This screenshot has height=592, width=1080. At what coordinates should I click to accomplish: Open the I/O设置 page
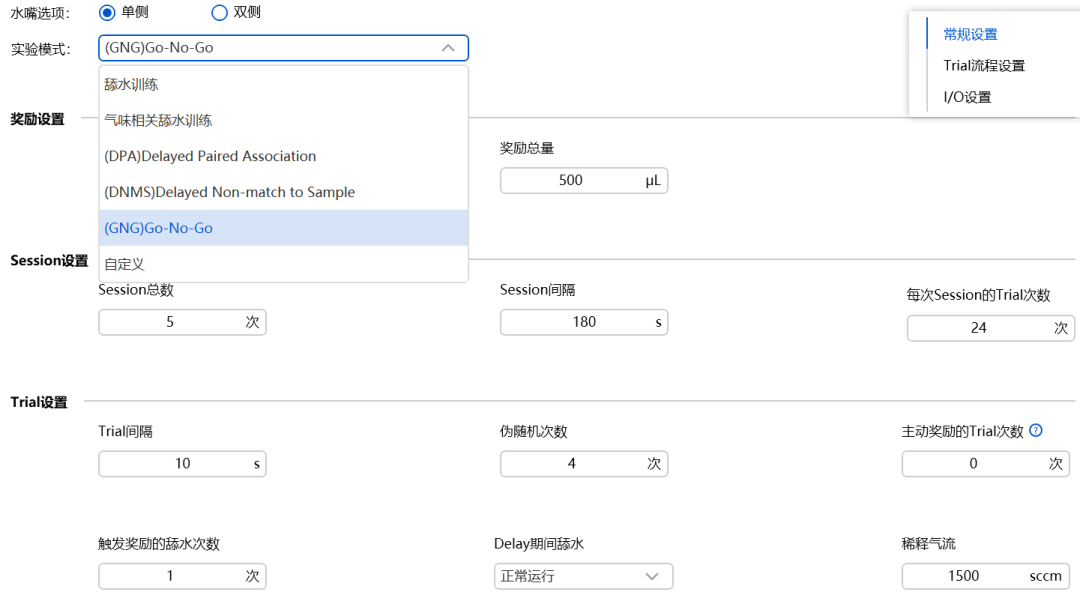[x=964, y=97]
